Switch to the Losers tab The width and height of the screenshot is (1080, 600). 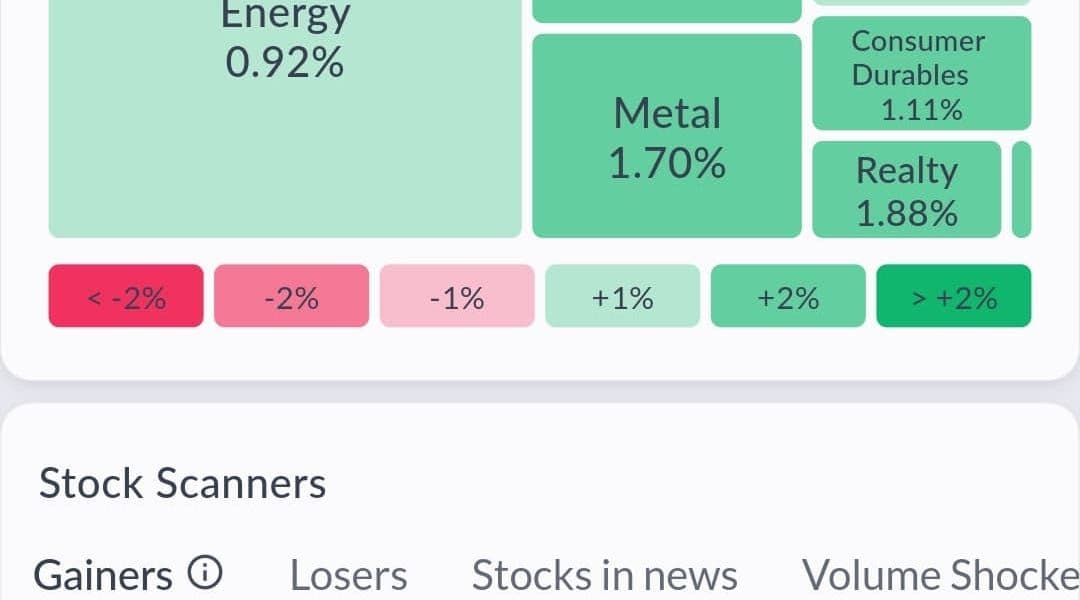pyautogui.click(x=348, y=576)
